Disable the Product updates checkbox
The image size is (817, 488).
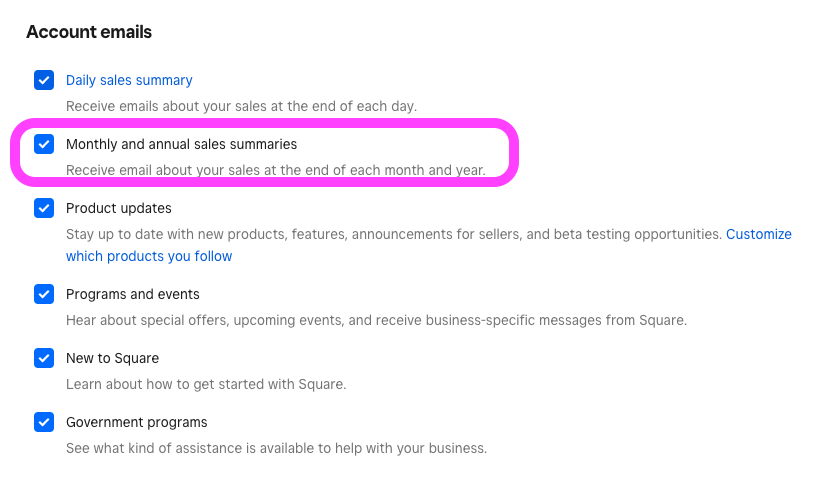44,208
